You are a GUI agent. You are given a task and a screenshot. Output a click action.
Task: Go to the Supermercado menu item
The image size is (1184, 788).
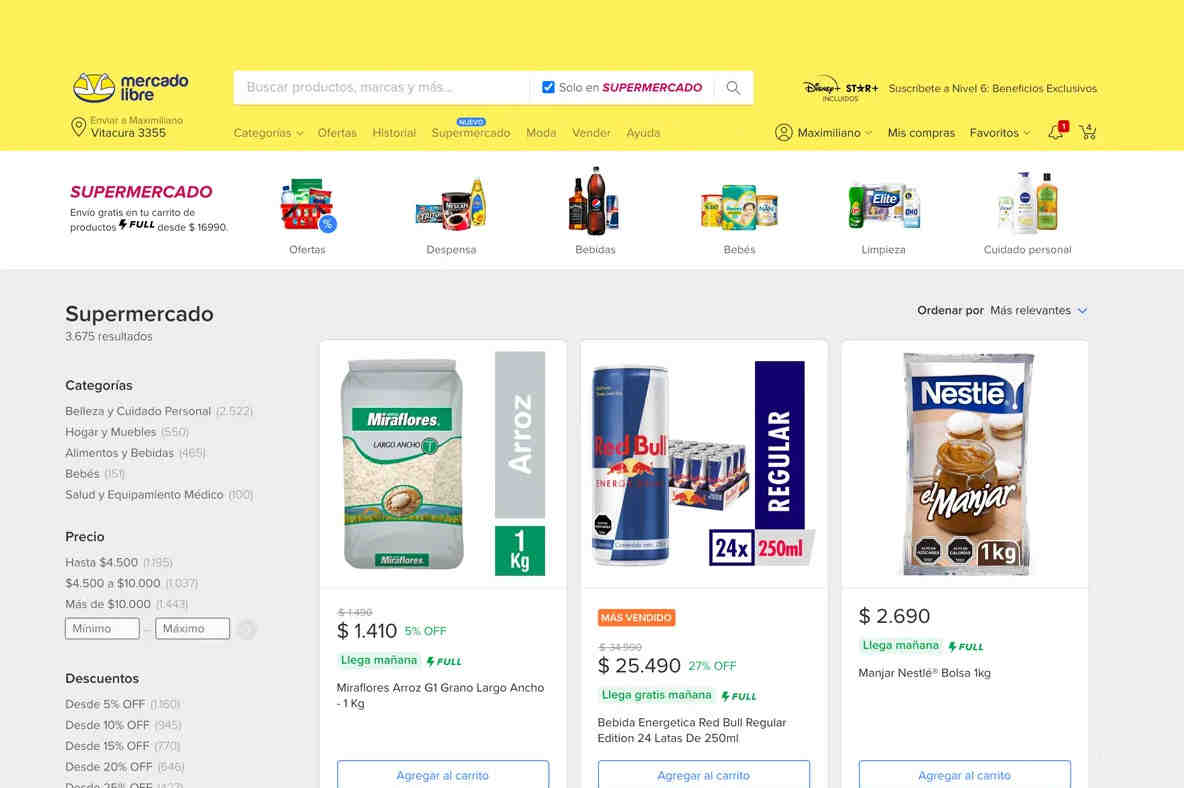click(x=470, y=133)
